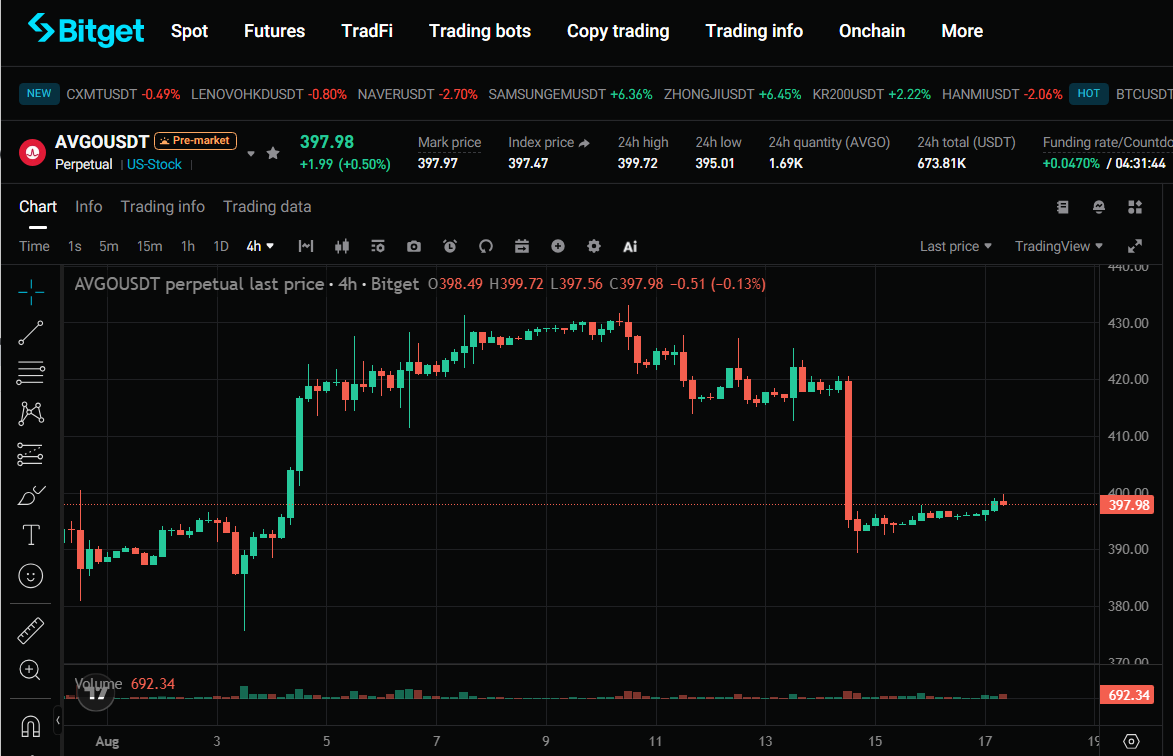Open the More menu
Screen dimensions: 1173x756
962,31
